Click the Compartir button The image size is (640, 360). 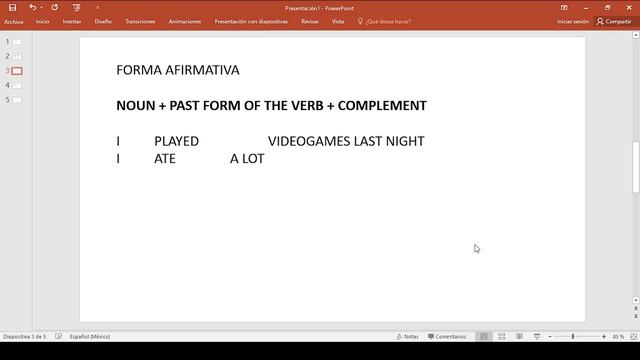point(614,21)
